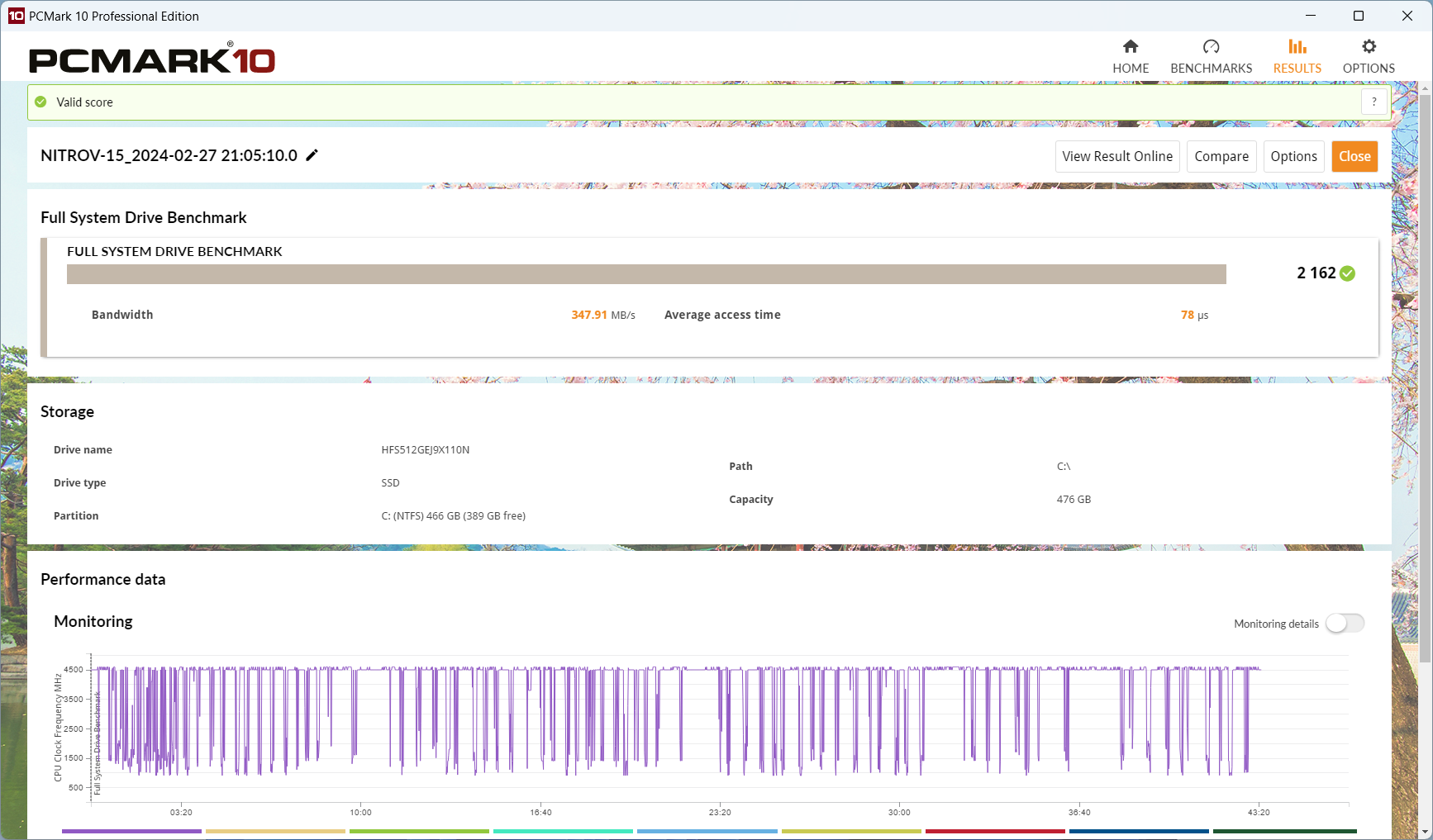Click the green check beside score 2 162
Image resolution: width=1433 pixels, height=840 pixels.
tap(1347, 273)
